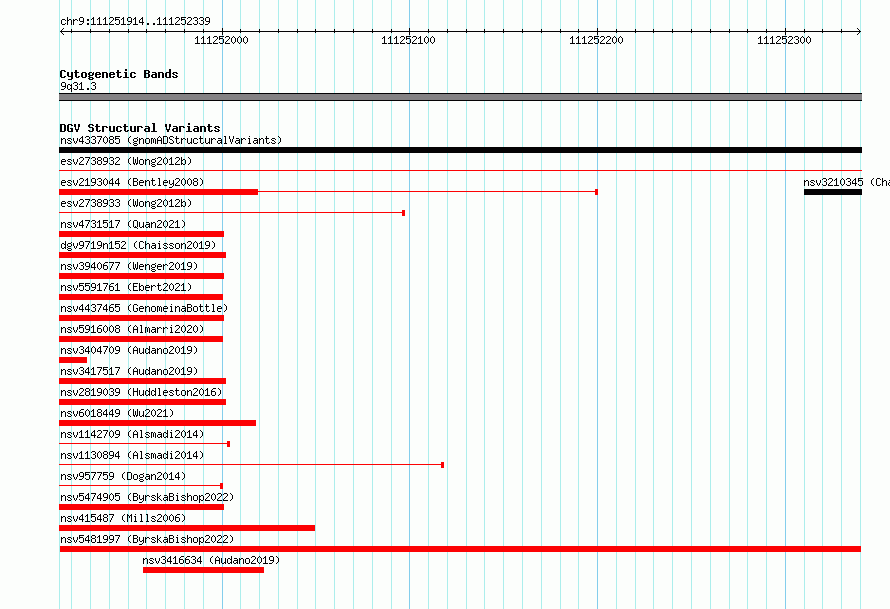Screen dimensions: 890x609
Task: Click the nsv1142709 (Alsmadi2014) label
Action: 132,434
